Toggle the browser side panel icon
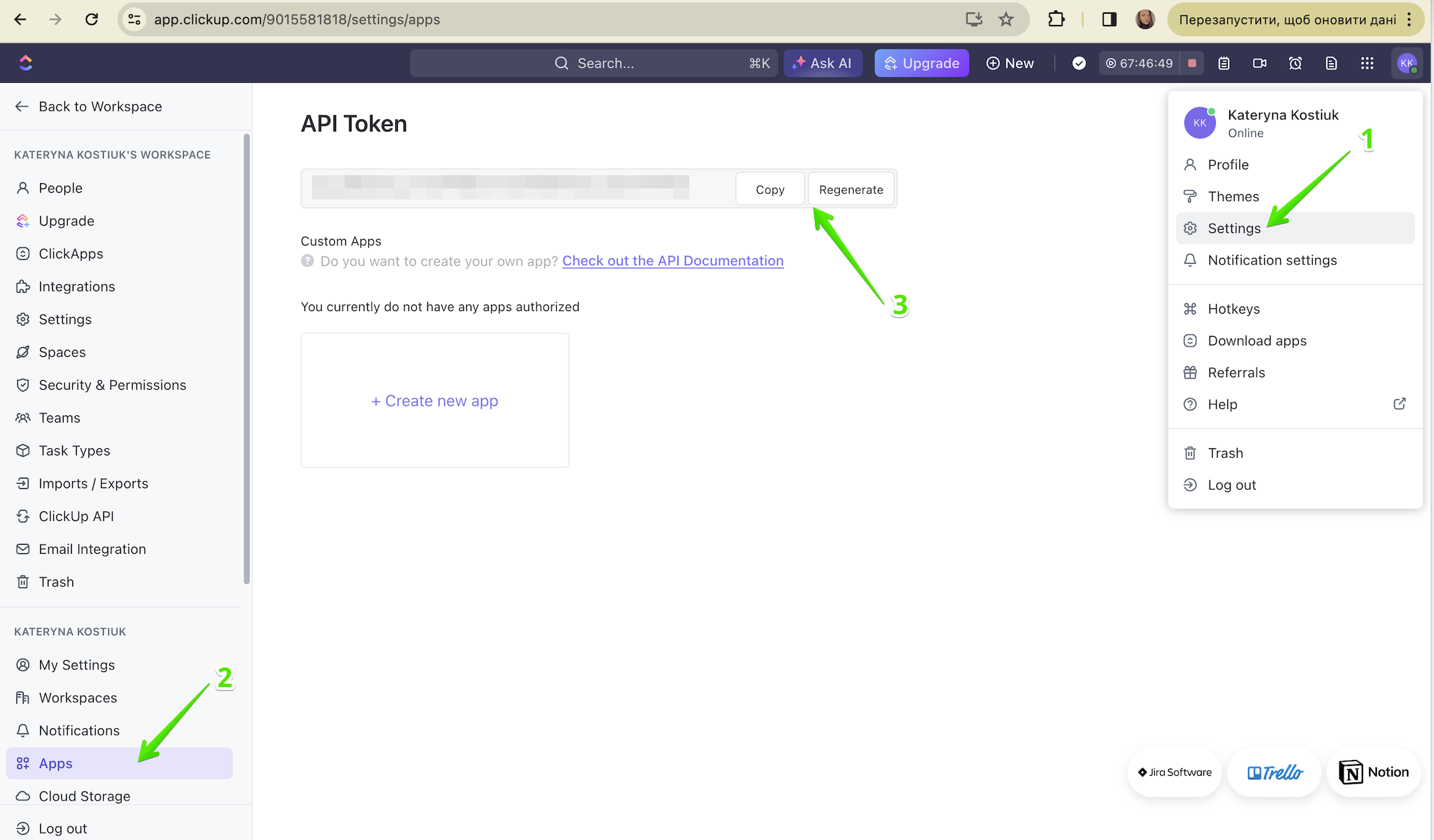Viewport: 1434px width, 840px height. [x=1110, y=19]
